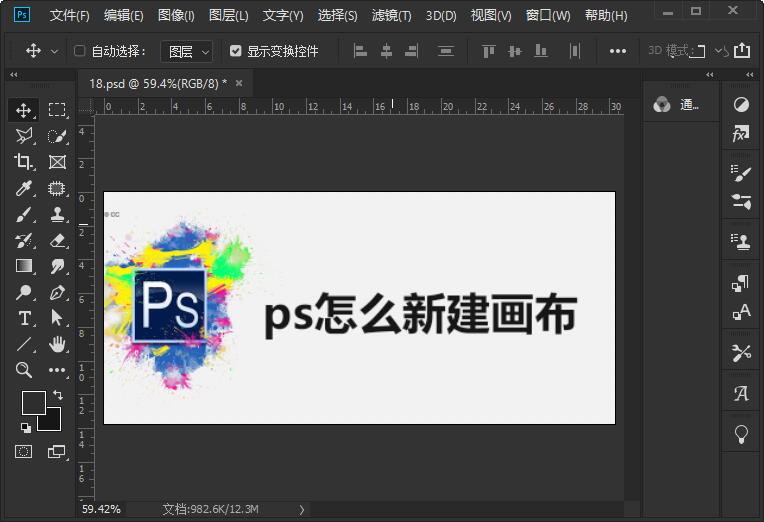This screenshot has height=522, width=764.
Task: Select the Crop tool
Action: point(23,162)
